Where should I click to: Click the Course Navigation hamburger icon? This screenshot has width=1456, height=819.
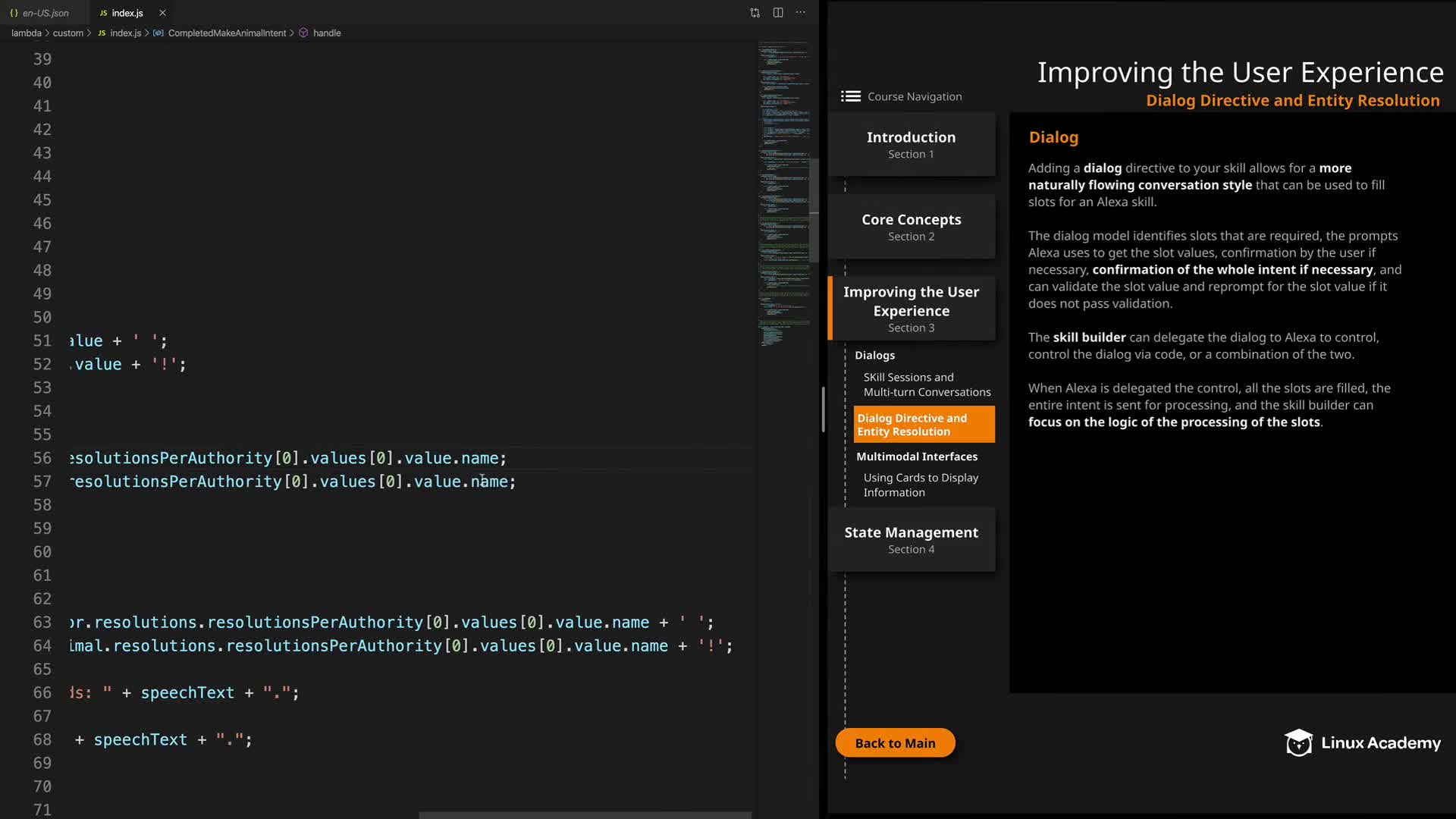(850, 96)
